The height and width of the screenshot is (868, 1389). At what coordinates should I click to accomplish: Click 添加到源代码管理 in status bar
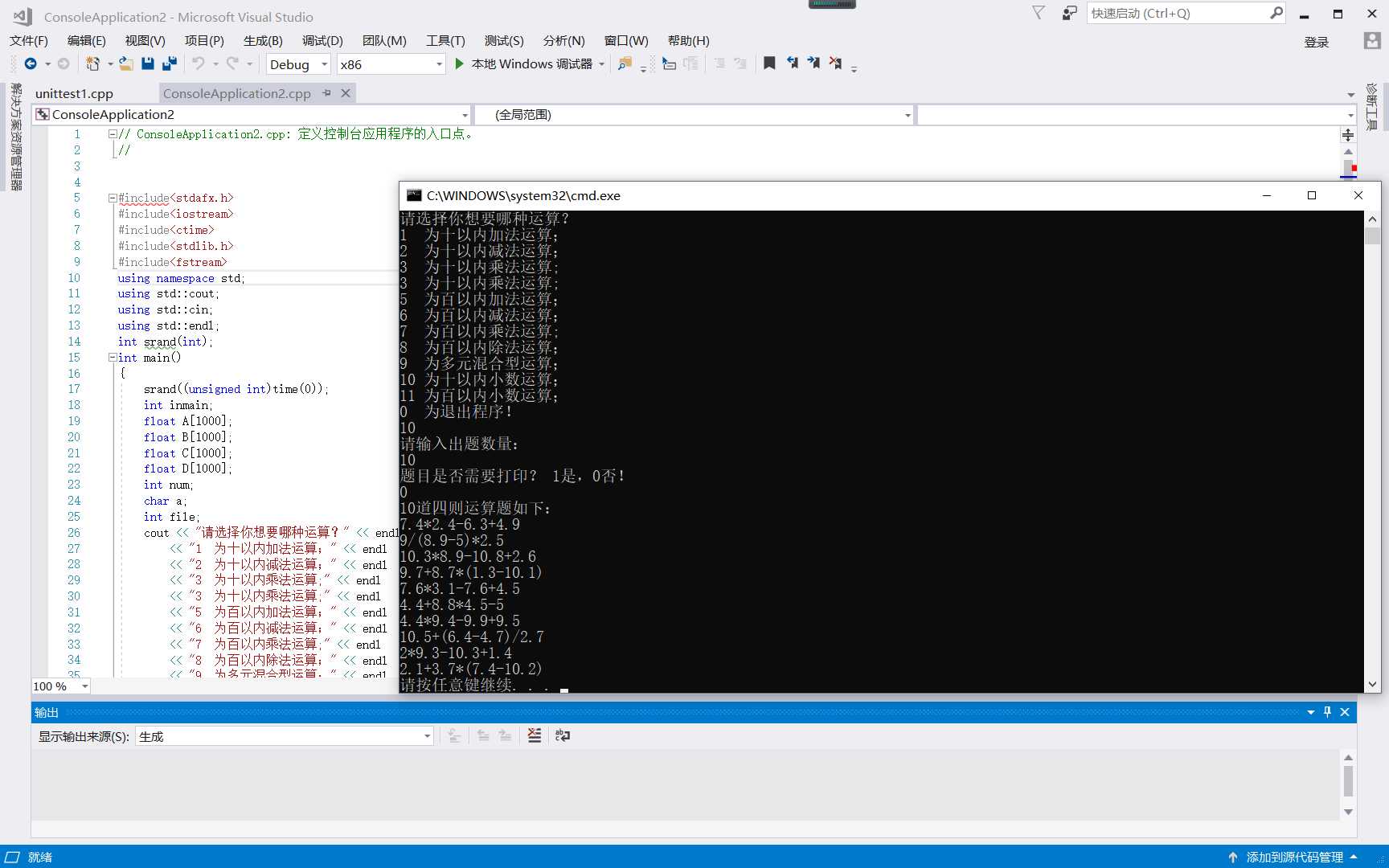1295,857
